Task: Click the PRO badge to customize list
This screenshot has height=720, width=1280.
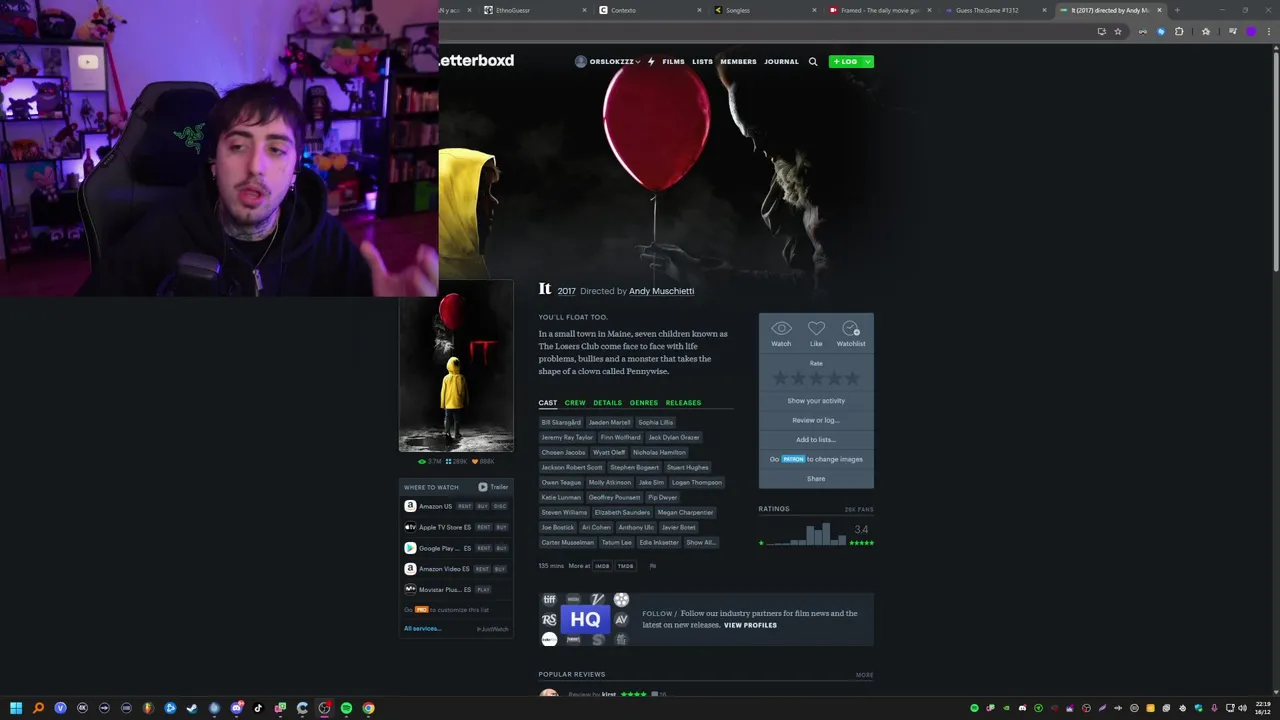Action: pos(421,610)
